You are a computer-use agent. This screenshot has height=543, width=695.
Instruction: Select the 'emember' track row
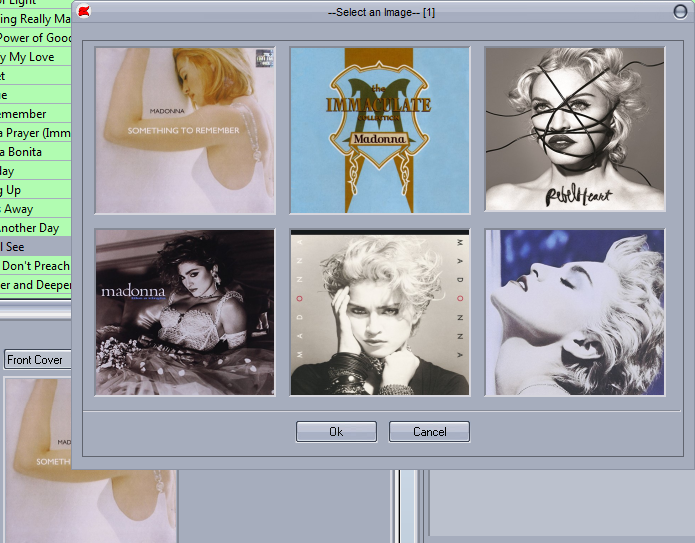[35, 113]
